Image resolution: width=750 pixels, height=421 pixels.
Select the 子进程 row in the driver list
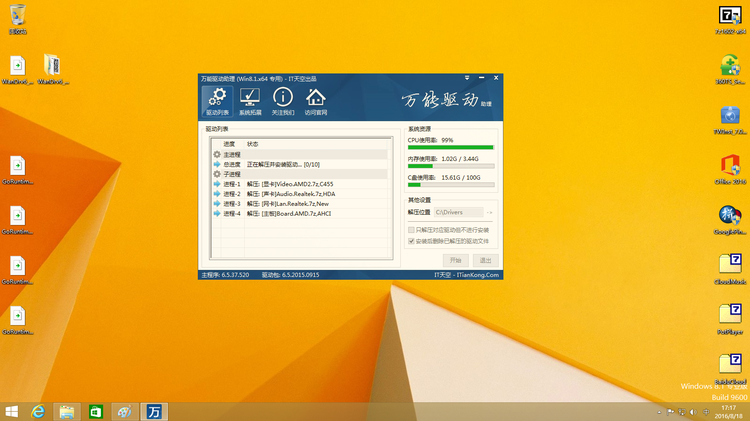pyautogui.click(x=300, y=174)
